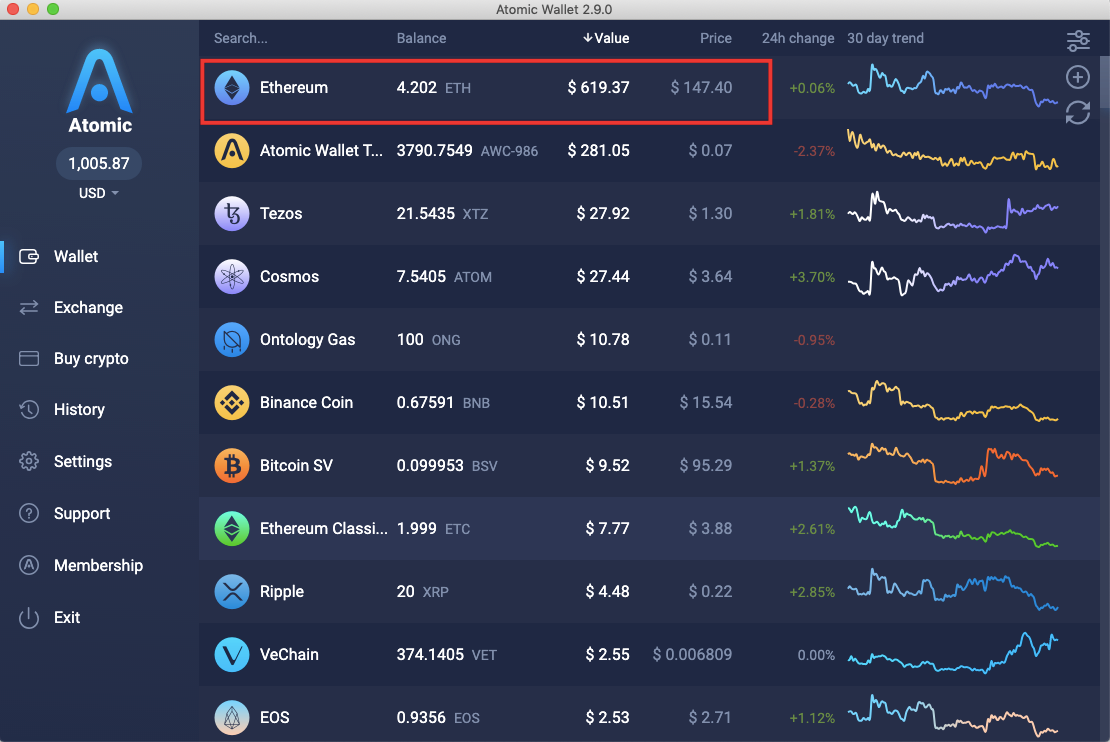Screen dimensions: 1110x742
Task: Sort by the Price column header
Action: coord(716,38)
